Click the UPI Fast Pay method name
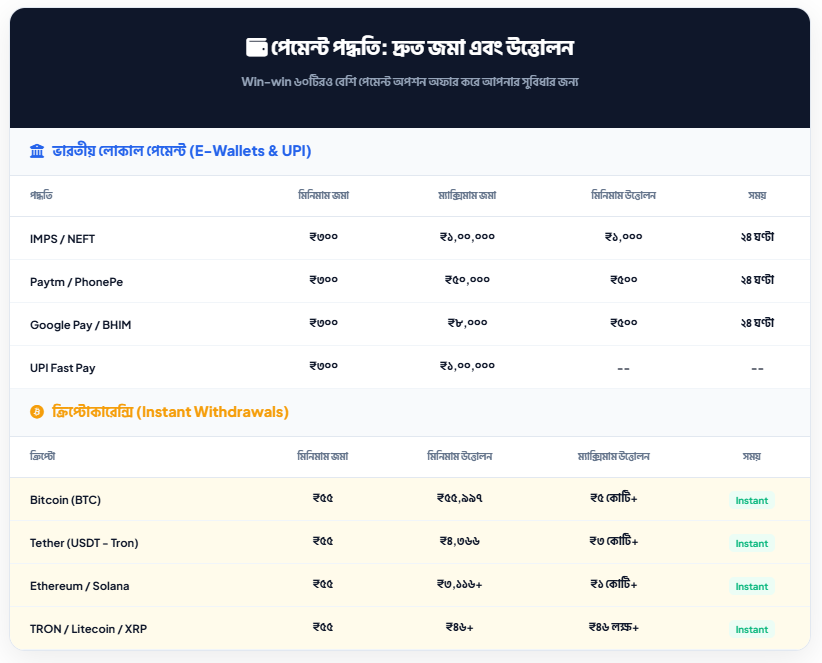Screen dimensions: 822x663 tap(63, 368)
